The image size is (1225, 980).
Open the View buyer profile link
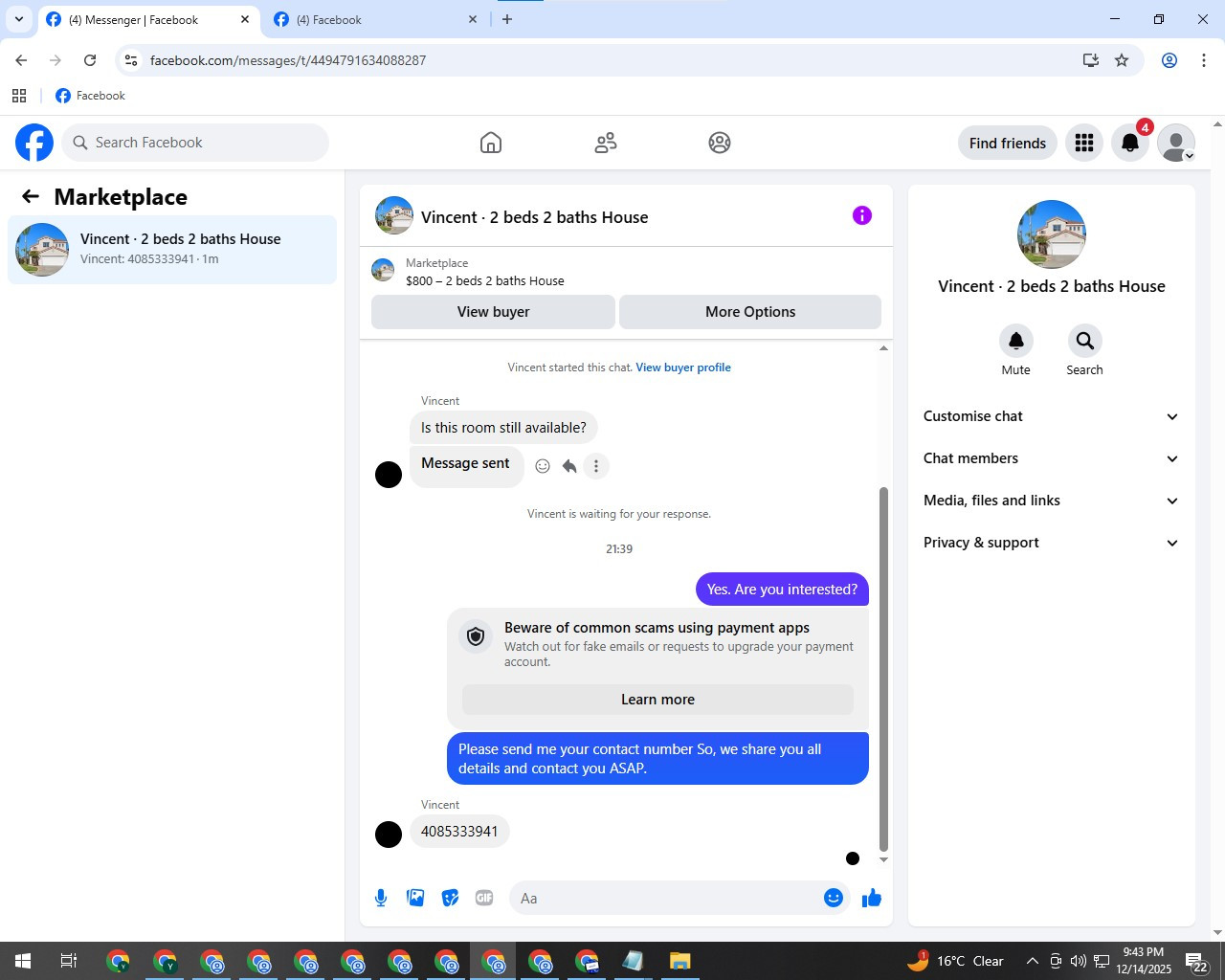pyautogui.click(x=683, y=367)
